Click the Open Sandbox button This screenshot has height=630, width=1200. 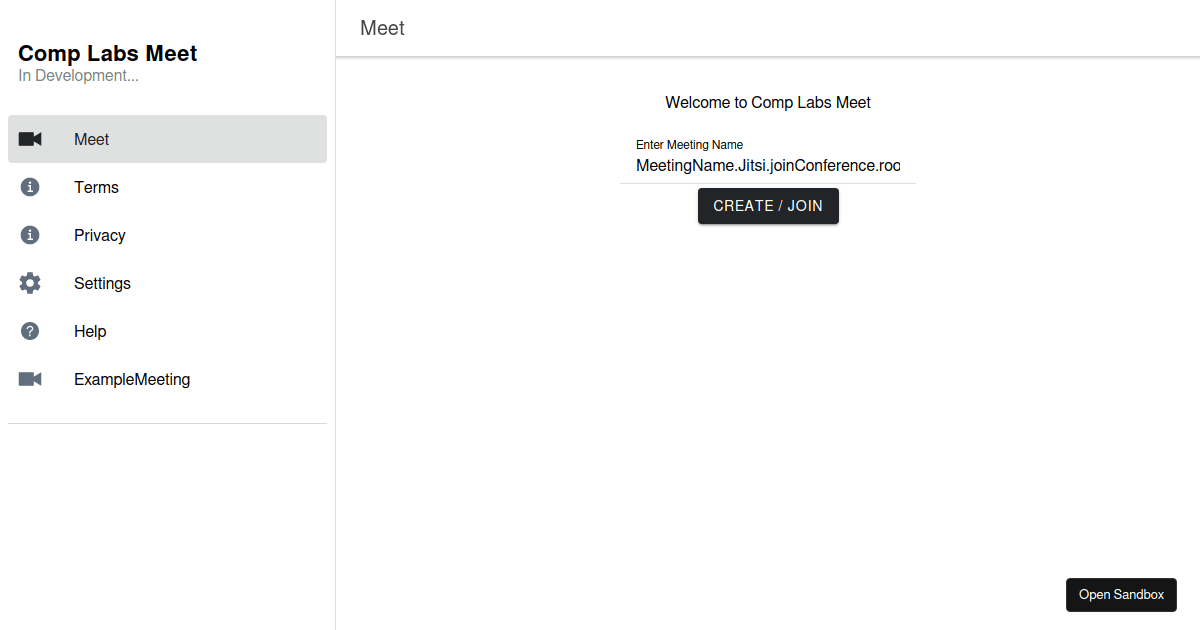coord(1121,594)
